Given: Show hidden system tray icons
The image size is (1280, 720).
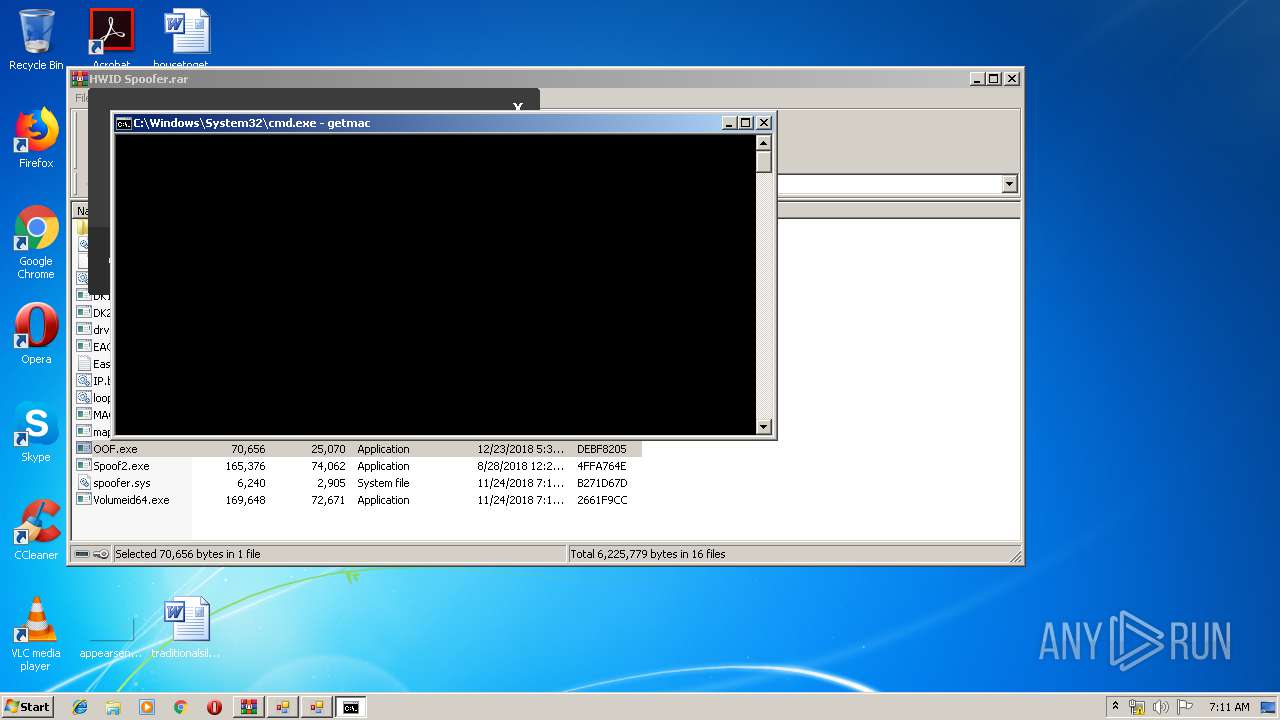Looking at the screenshot, I should pyautogui.click(x=1116, y=706).
